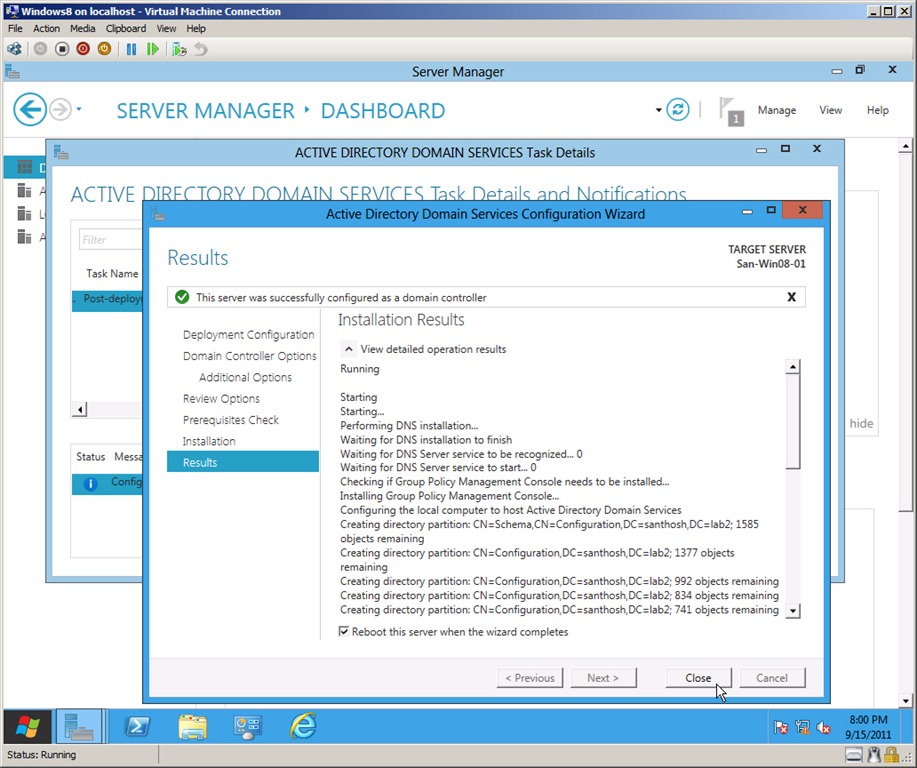Select second server icon in sidebar
The image size is (917, 768).
tap(24, 191)
